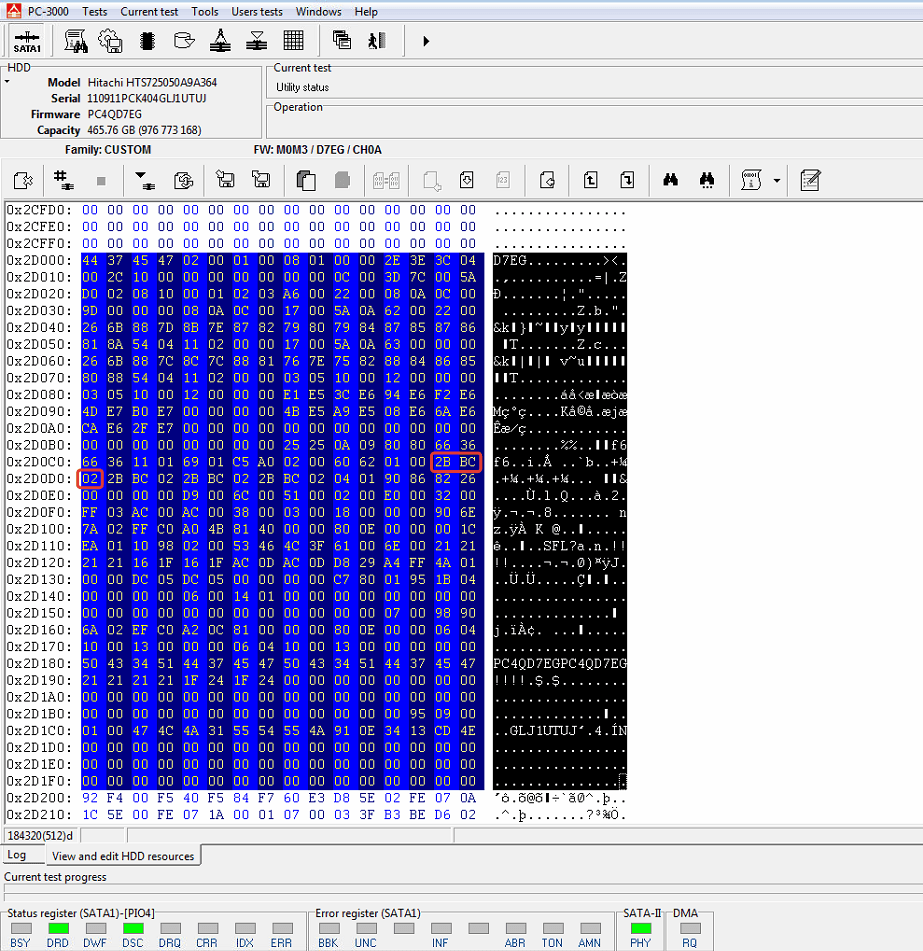Click the ASCII text PC4QD7EGPC4QD7EG
The height and width of the screenshot is (951, 923).
(x=560, y=664)
